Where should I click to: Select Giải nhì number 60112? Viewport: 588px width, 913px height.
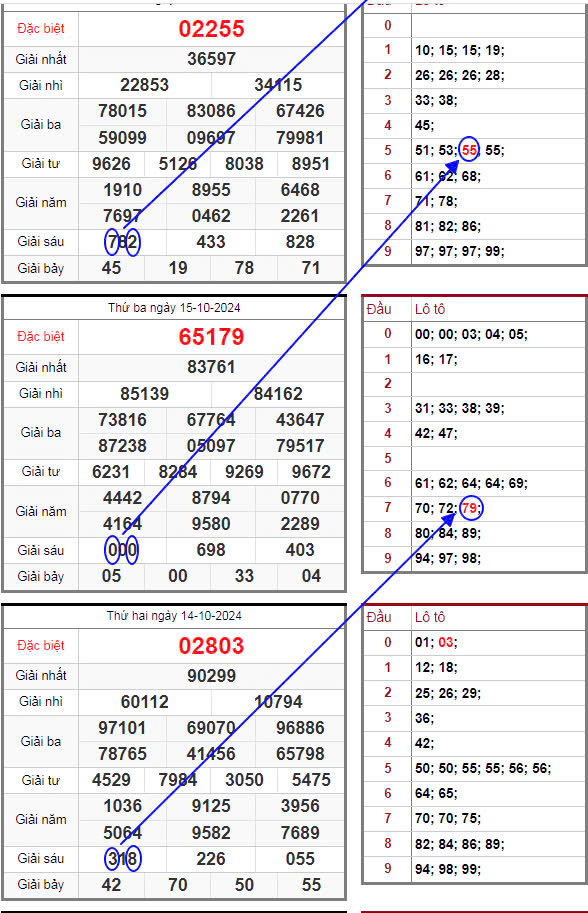click(144, 702)
